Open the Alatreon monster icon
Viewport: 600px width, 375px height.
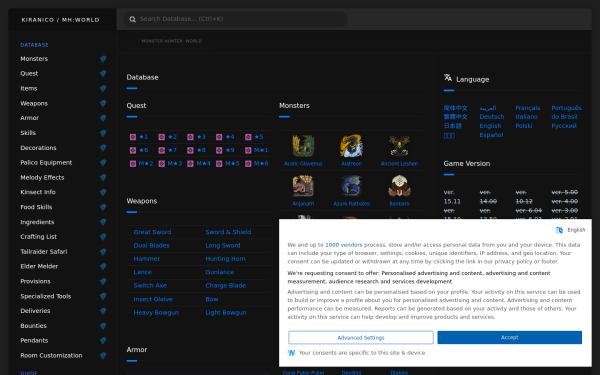click(x=351, y=146)
